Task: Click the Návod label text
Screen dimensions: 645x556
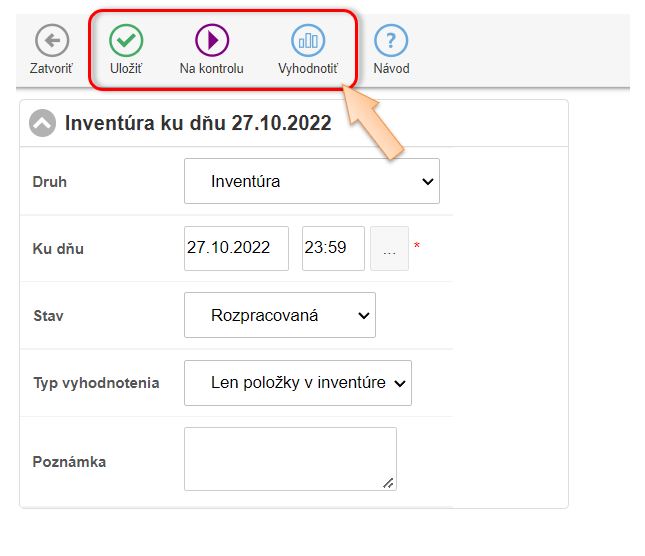Action: click(391, 69)
